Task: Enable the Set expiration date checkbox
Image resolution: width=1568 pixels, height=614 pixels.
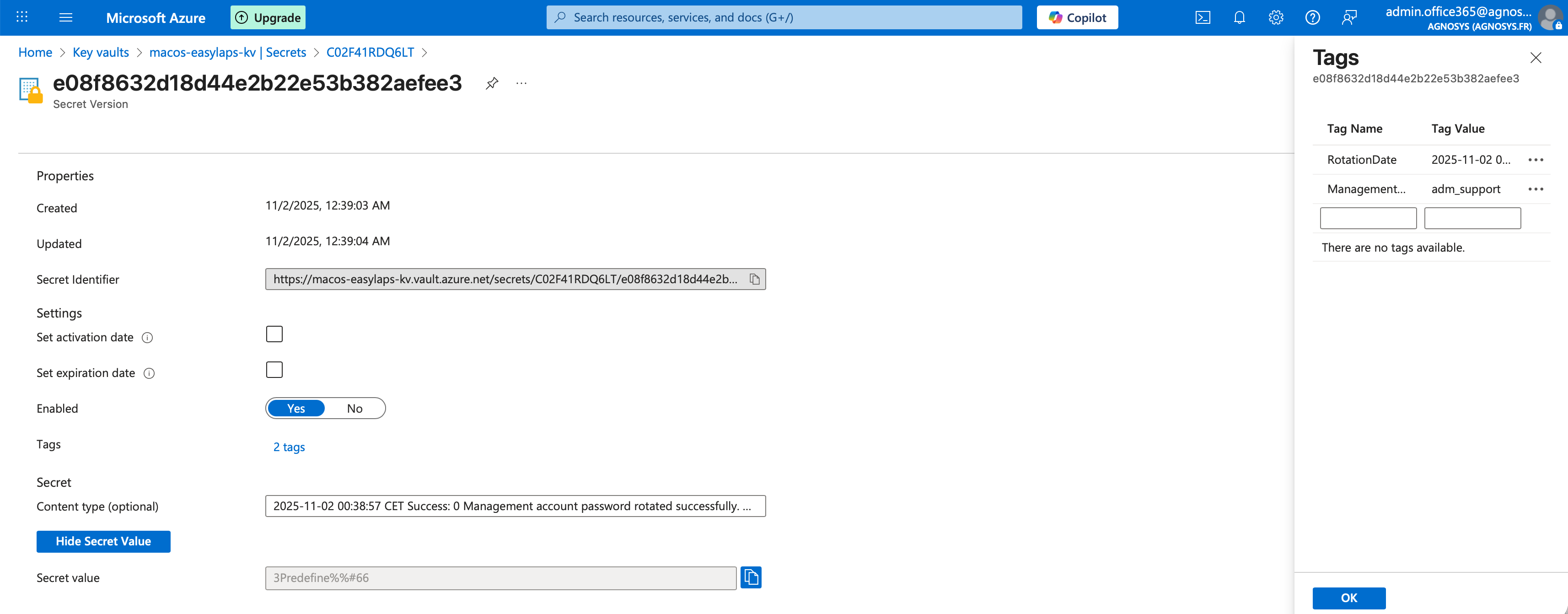Action: pos(274,370)
